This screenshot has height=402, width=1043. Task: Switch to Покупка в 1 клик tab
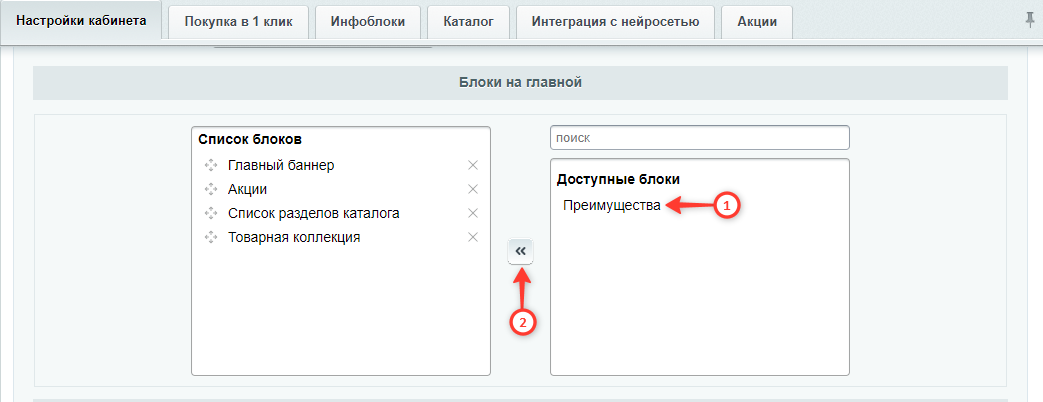coord(238,21)
